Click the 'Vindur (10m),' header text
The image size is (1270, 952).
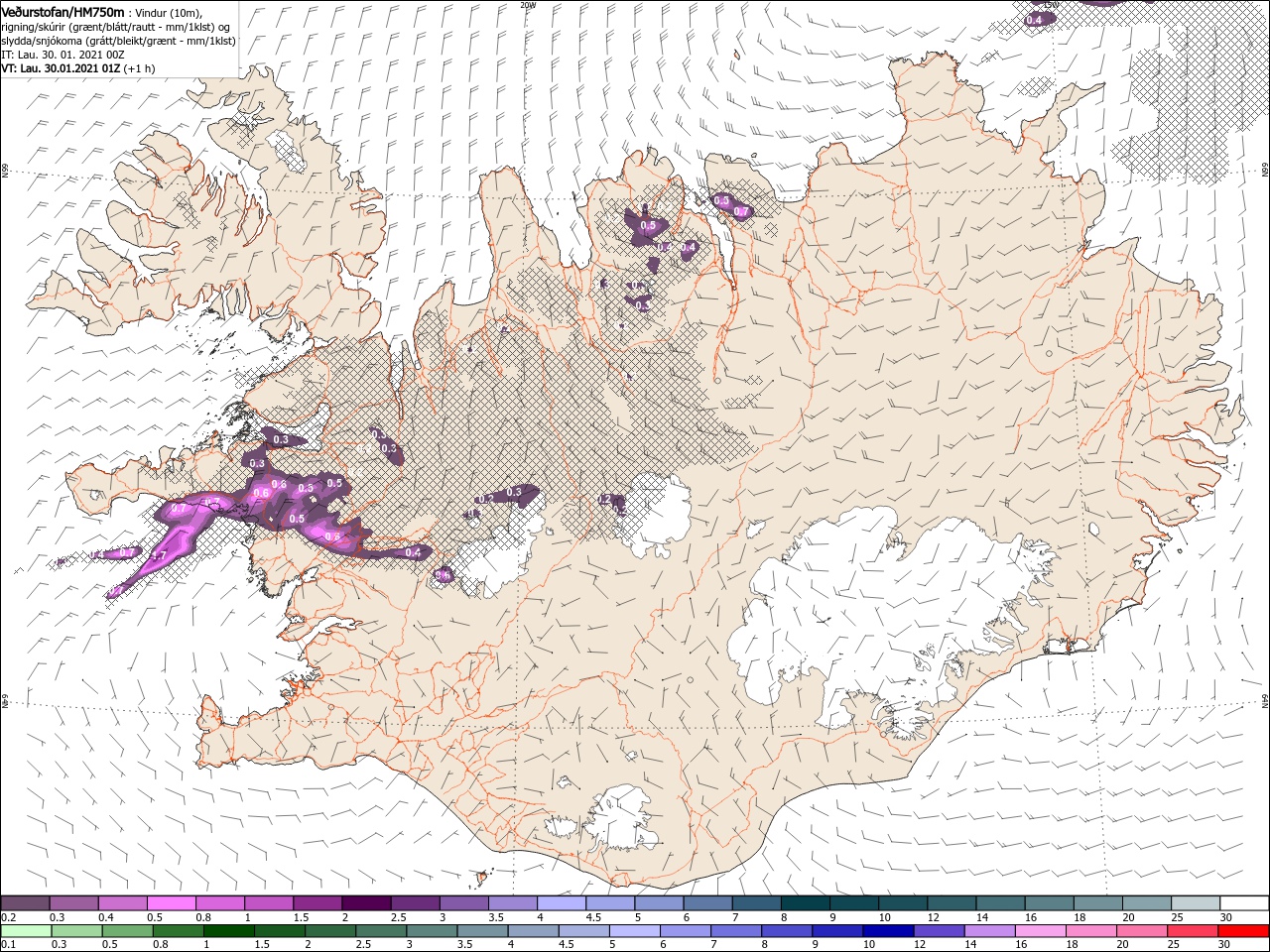[168, 12]
